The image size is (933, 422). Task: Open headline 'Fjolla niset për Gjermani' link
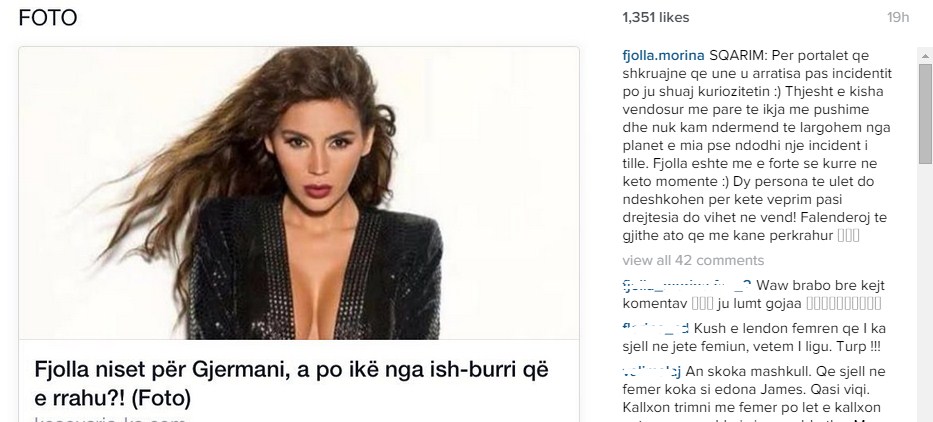point(292,383)
